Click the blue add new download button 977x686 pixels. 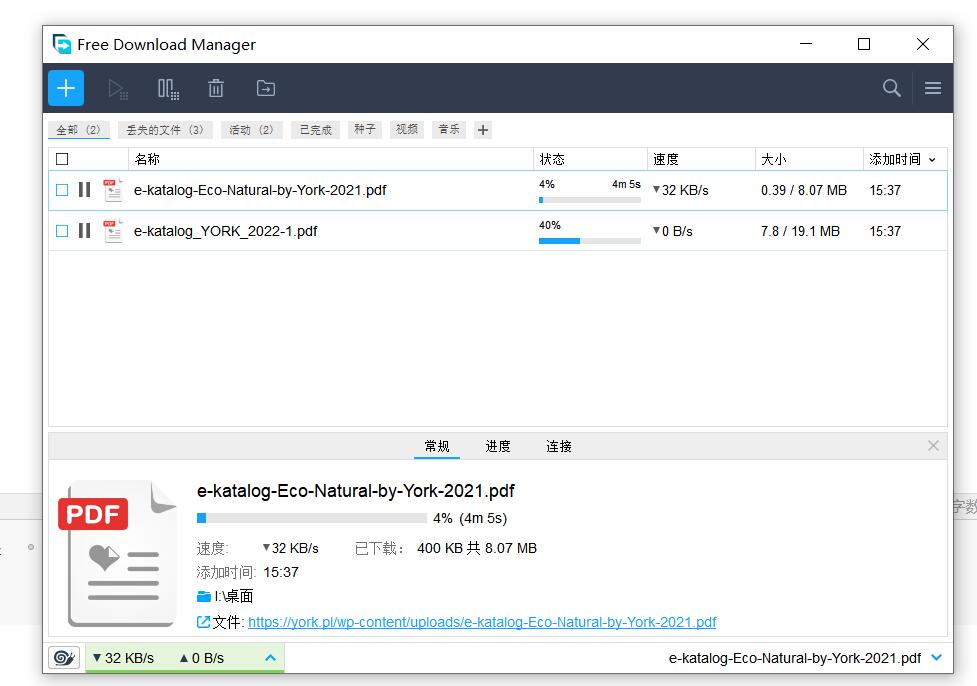click(66, 88)
